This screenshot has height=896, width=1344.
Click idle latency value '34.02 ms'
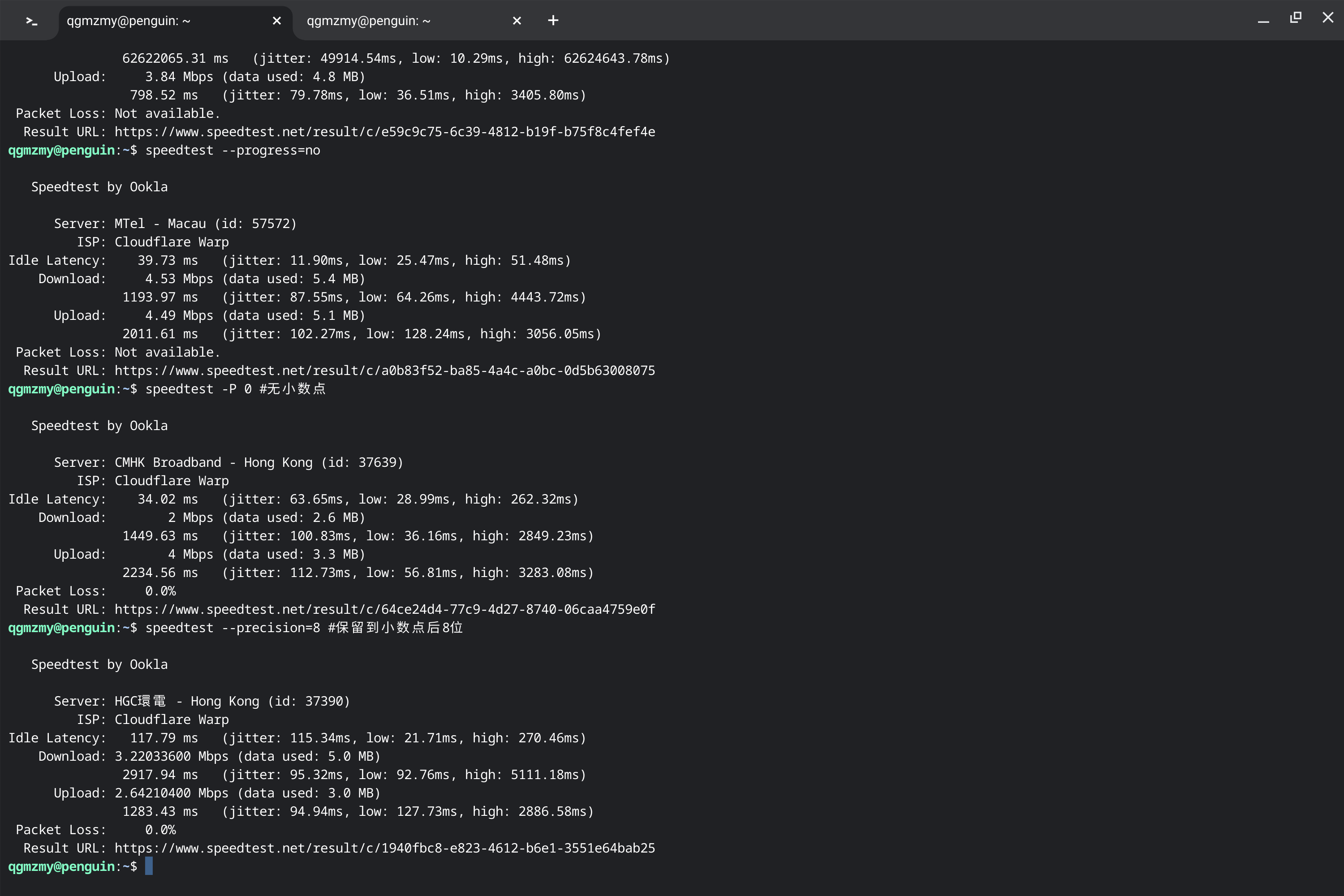tap(168, 500)
